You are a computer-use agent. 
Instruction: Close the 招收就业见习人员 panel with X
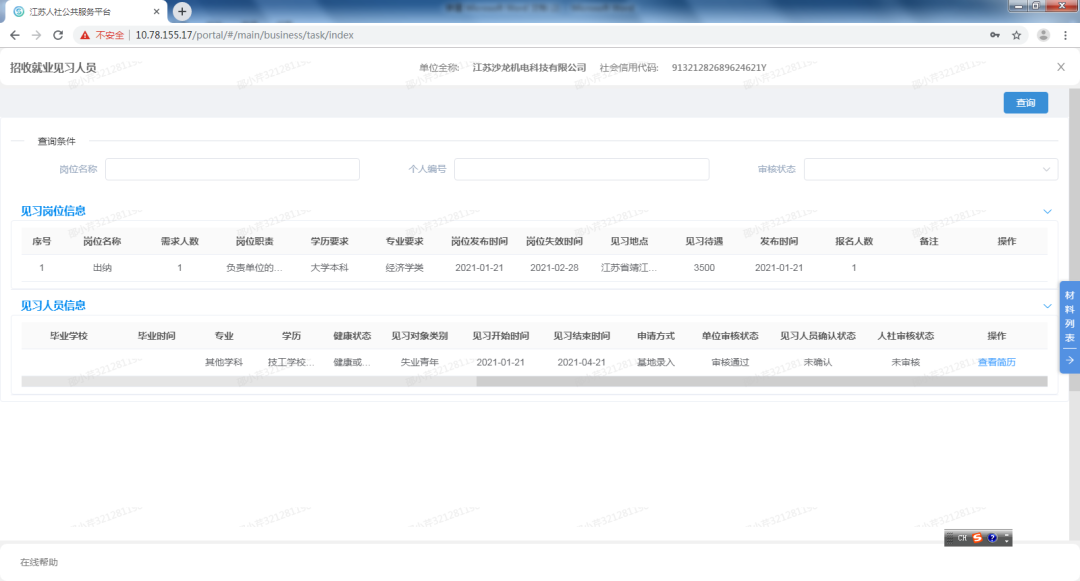pyautogui.click(x=1060, y=67)
